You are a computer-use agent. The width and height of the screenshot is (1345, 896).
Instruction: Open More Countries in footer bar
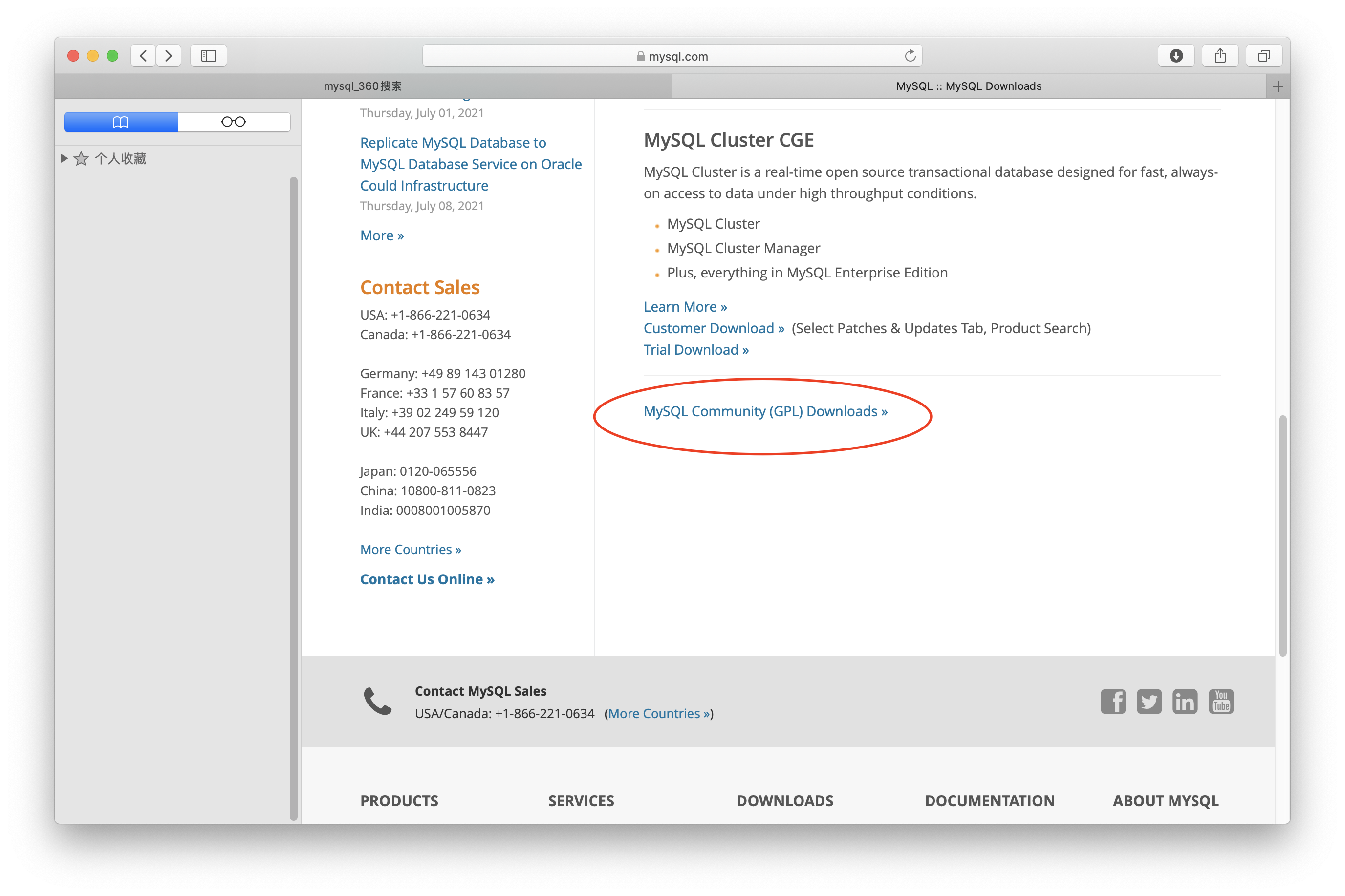tap(659, 713)
